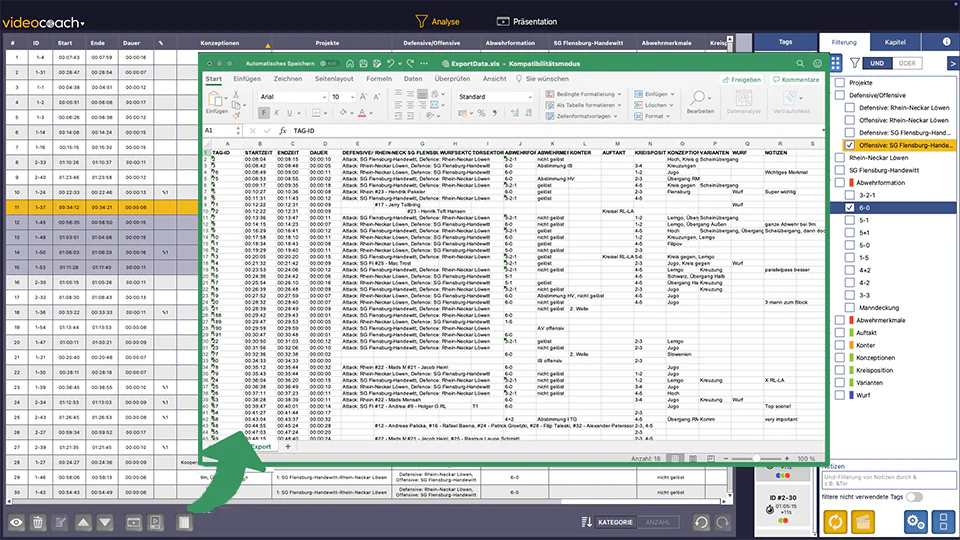The image size is (960, 540).
Task: Click the edit pencil icon in bottom toolbar
Action: [x=61, y=522]
